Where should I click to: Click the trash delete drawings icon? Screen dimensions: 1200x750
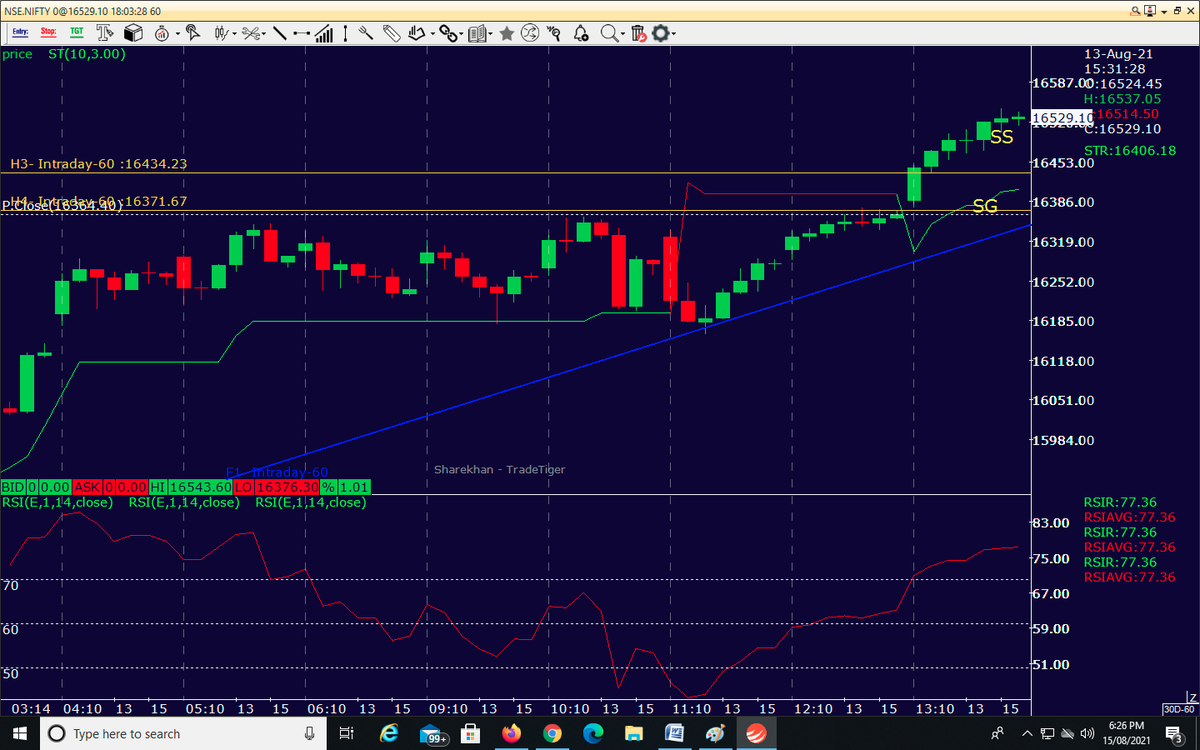pos(638,33)
